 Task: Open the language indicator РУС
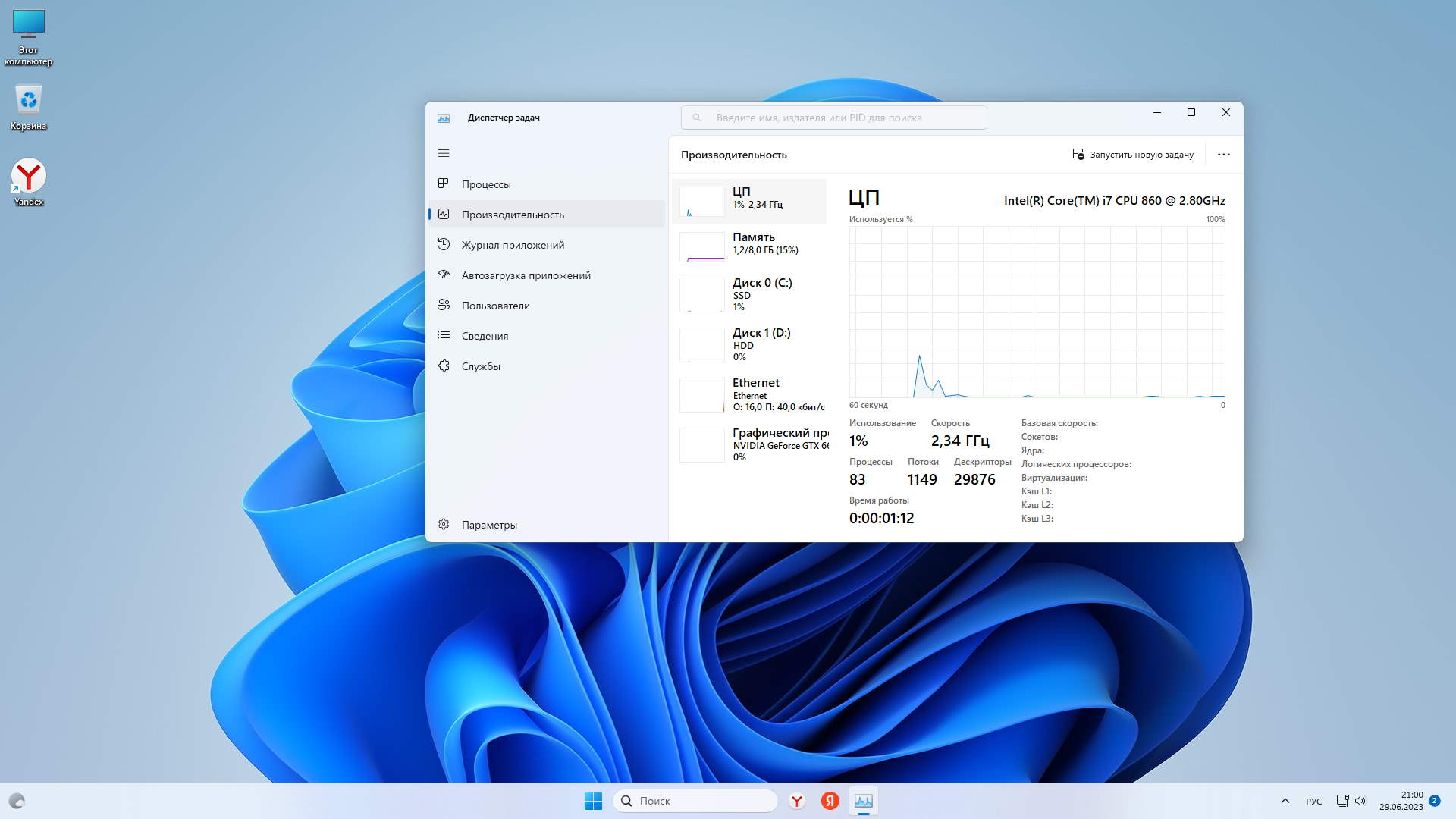1313,802
